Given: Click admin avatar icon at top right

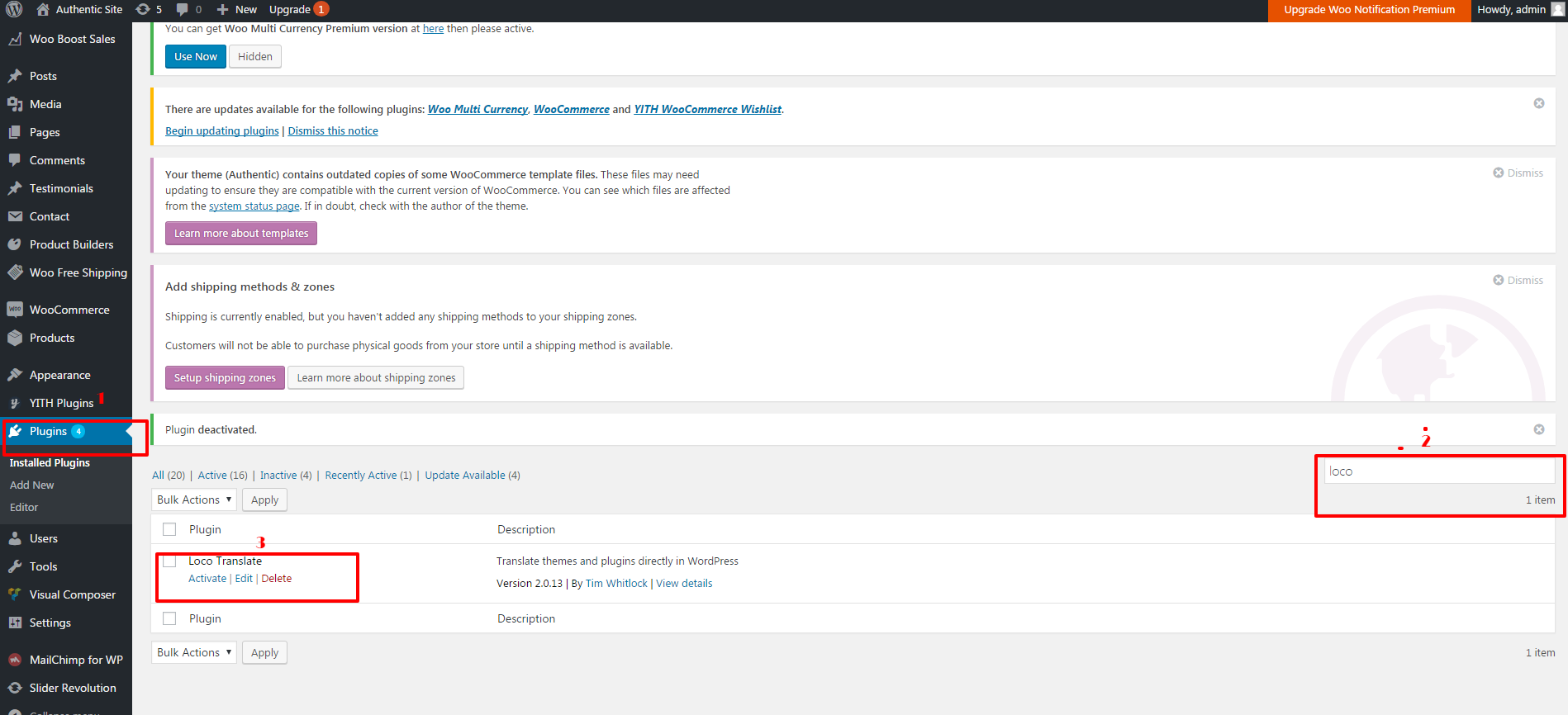Looking at the screenshot, I should (x=1558, y=9).
